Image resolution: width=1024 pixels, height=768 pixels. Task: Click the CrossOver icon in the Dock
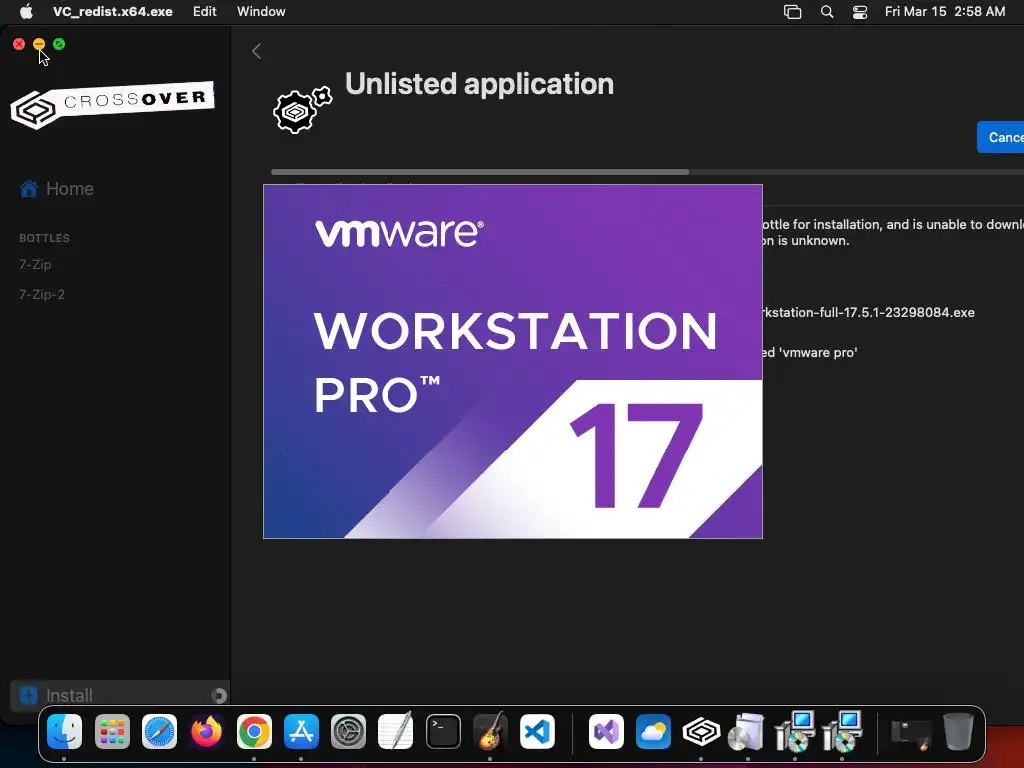pos(701,731)
